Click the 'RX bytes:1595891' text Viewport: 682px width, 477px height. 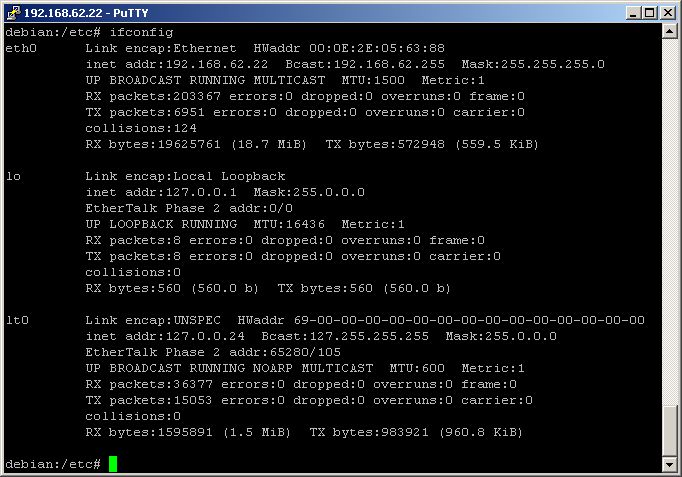point(149,432)
